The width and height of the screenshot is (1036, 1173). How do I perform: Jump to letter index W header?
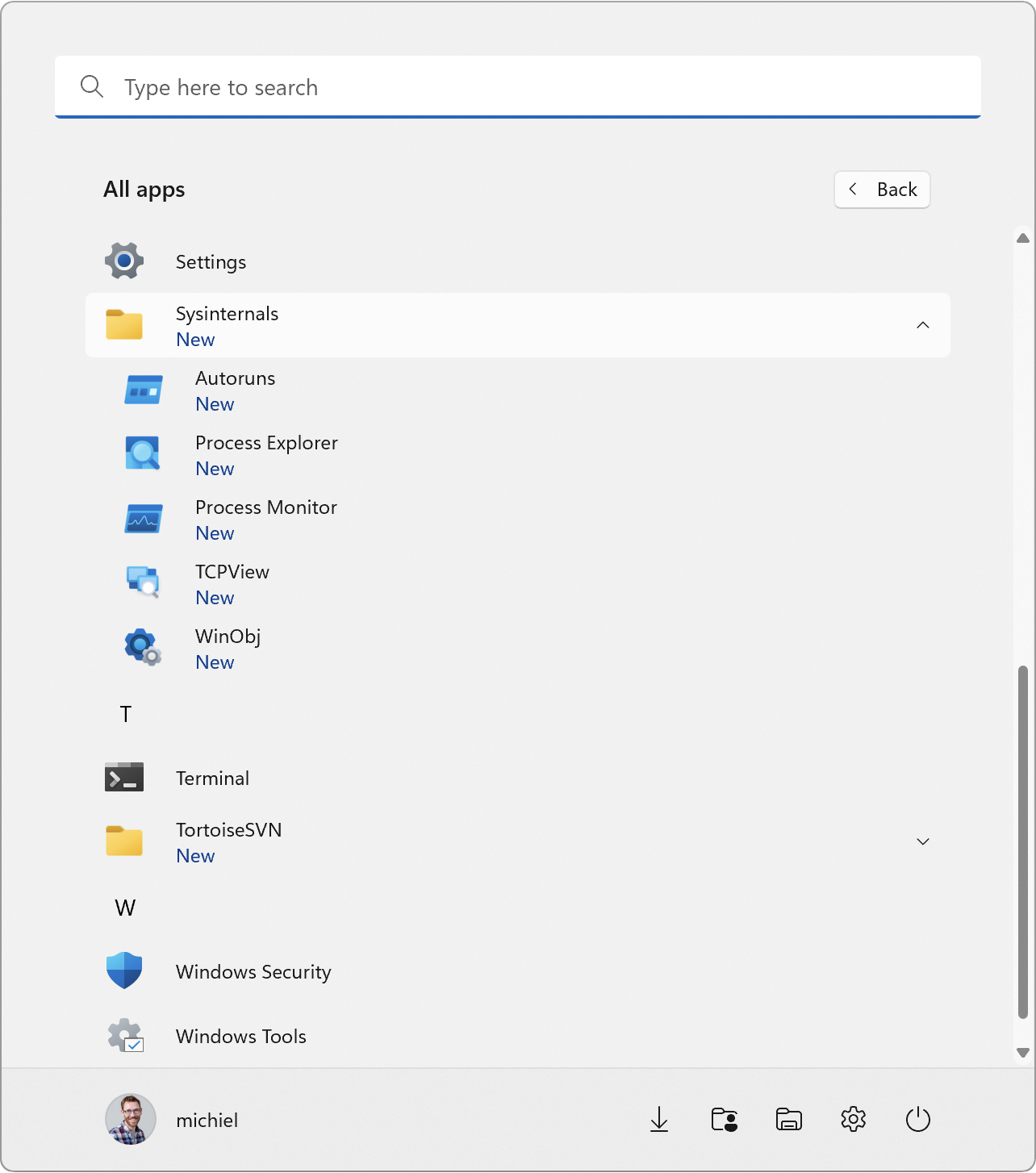point(125,908)
